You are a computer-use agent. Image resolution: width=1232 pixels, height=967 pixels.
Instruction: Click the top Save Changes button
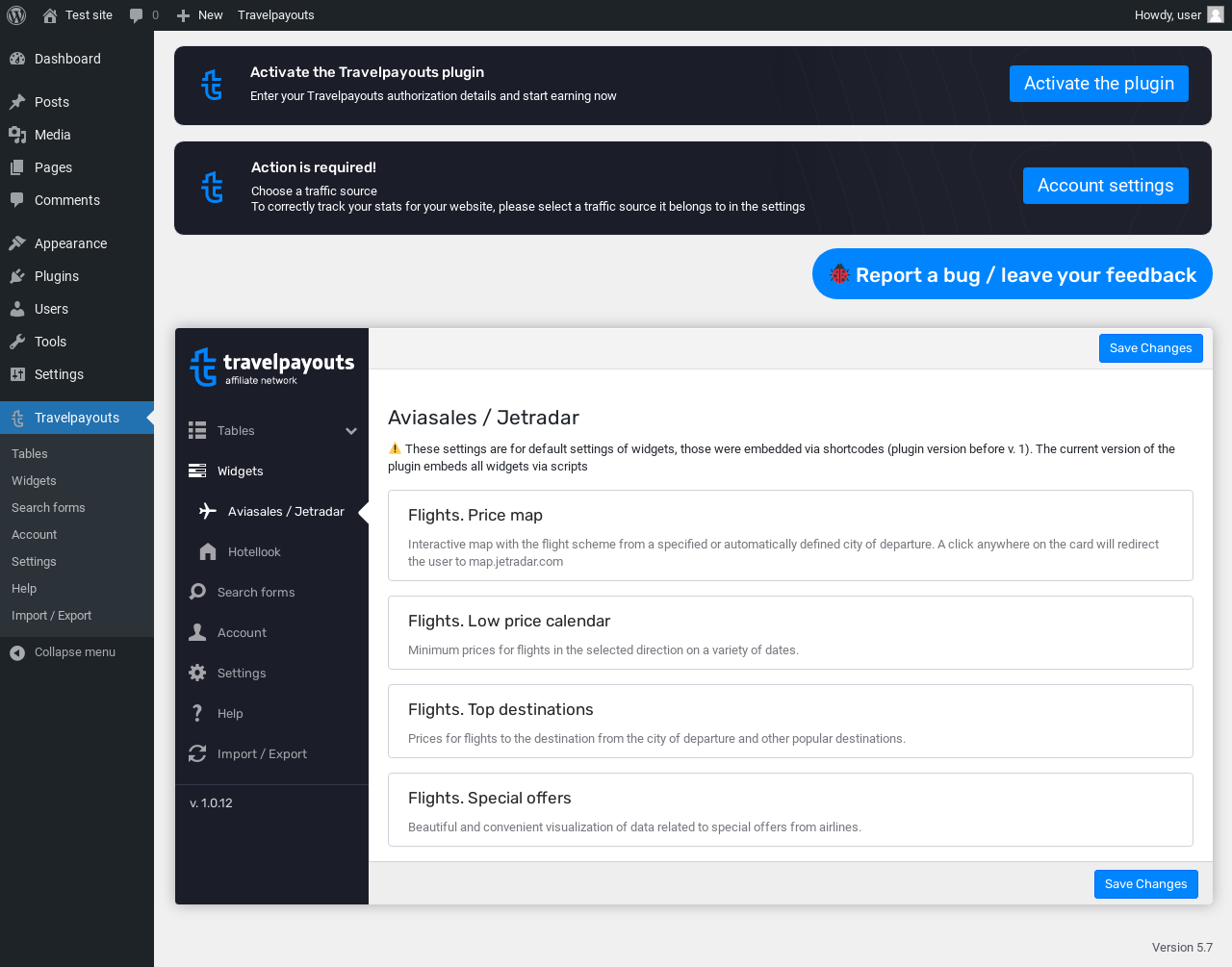pyautogui.click(x=1151, y=348)
